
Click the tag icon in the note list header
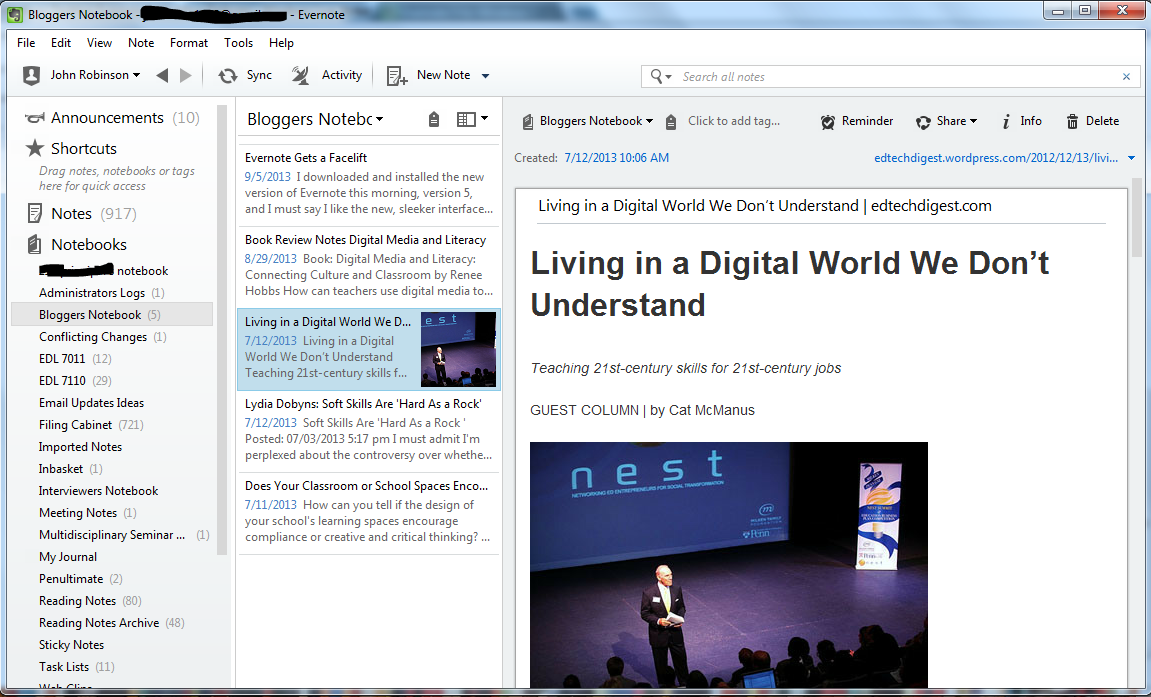(x=434, y=119)
